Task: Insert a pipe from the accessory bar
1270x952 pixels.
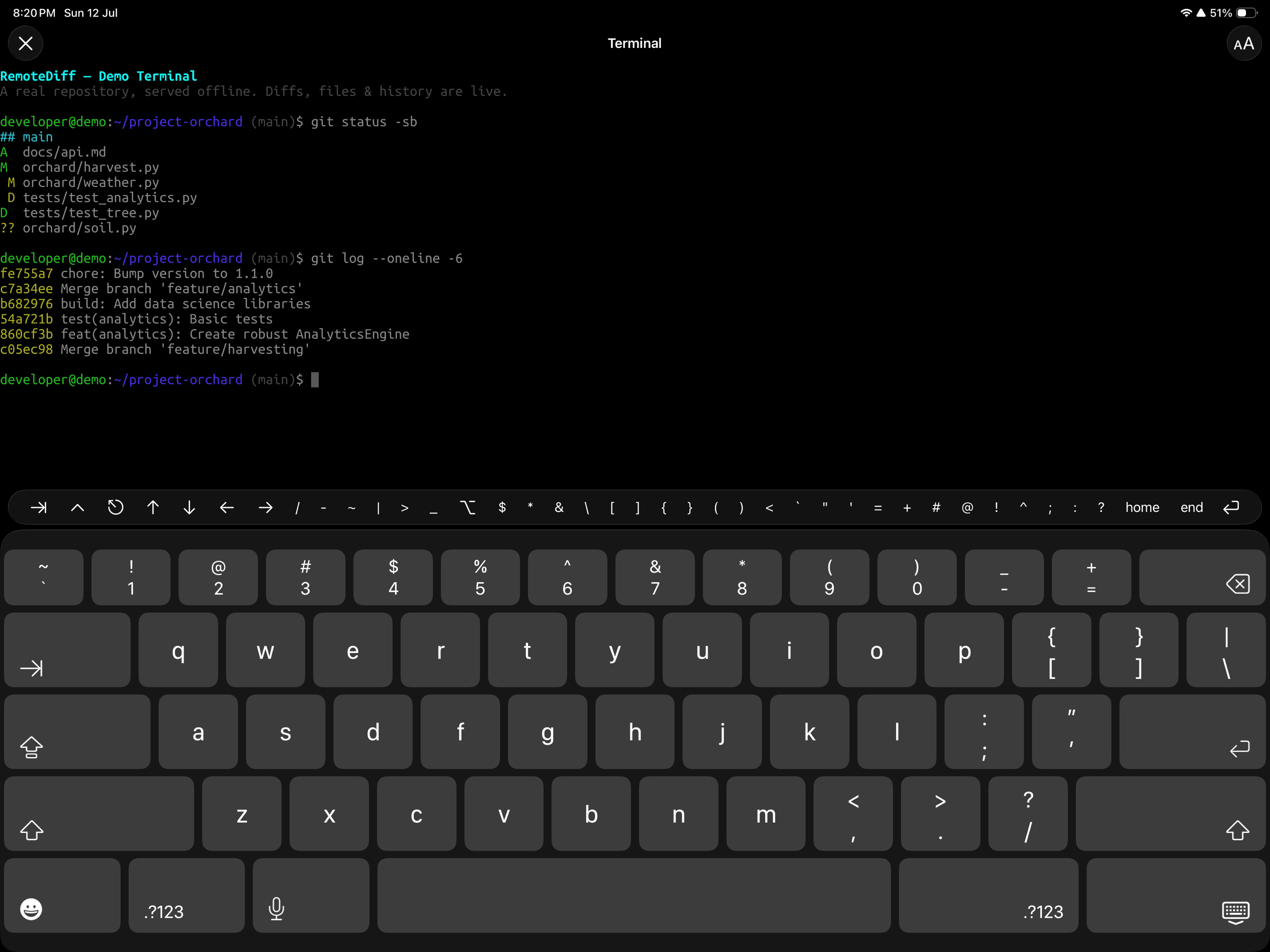Action: tap(378, 507)
